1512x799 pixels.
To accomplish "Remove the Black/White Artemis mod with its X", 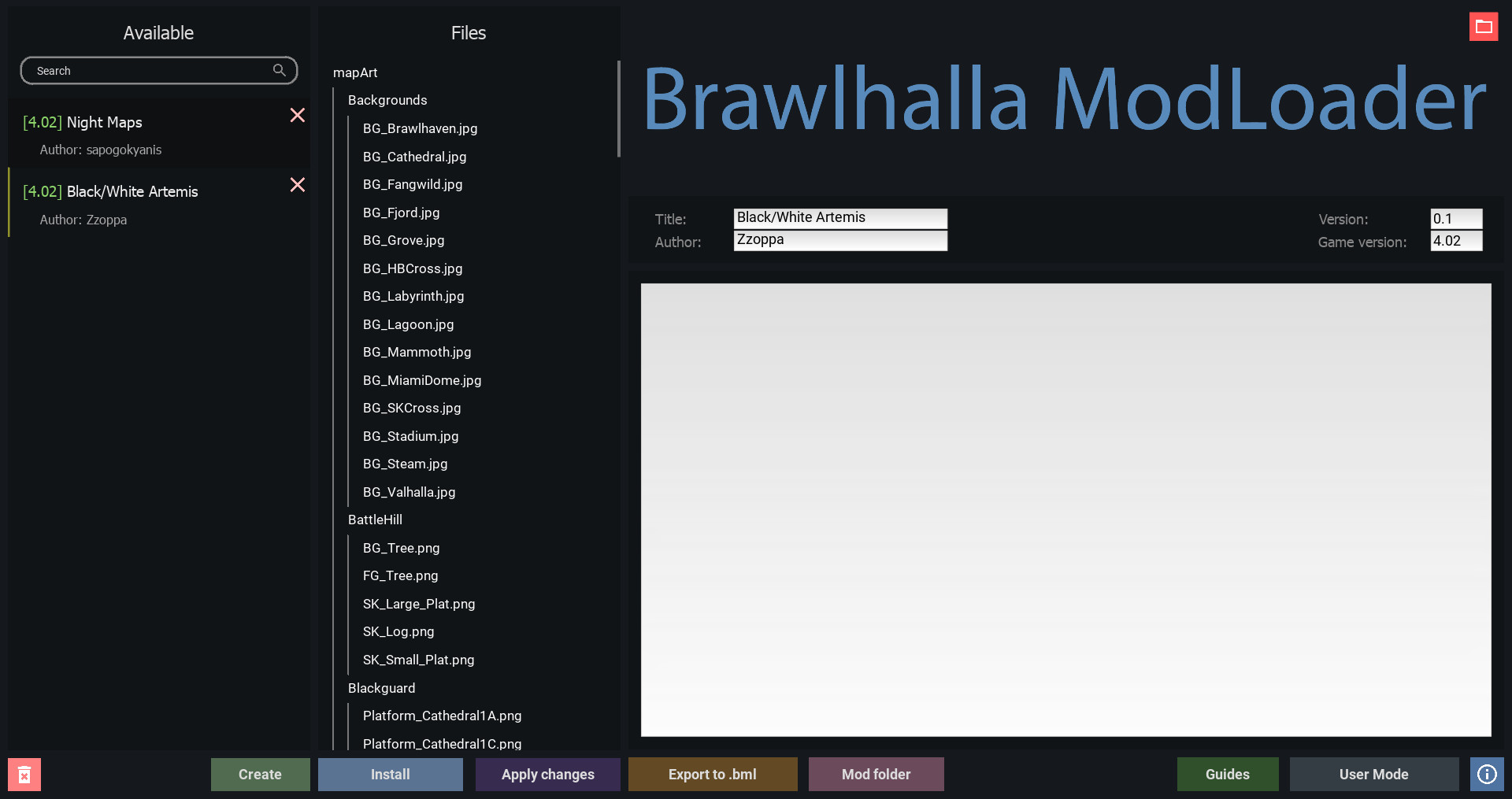I will click(x=297, y=184).
